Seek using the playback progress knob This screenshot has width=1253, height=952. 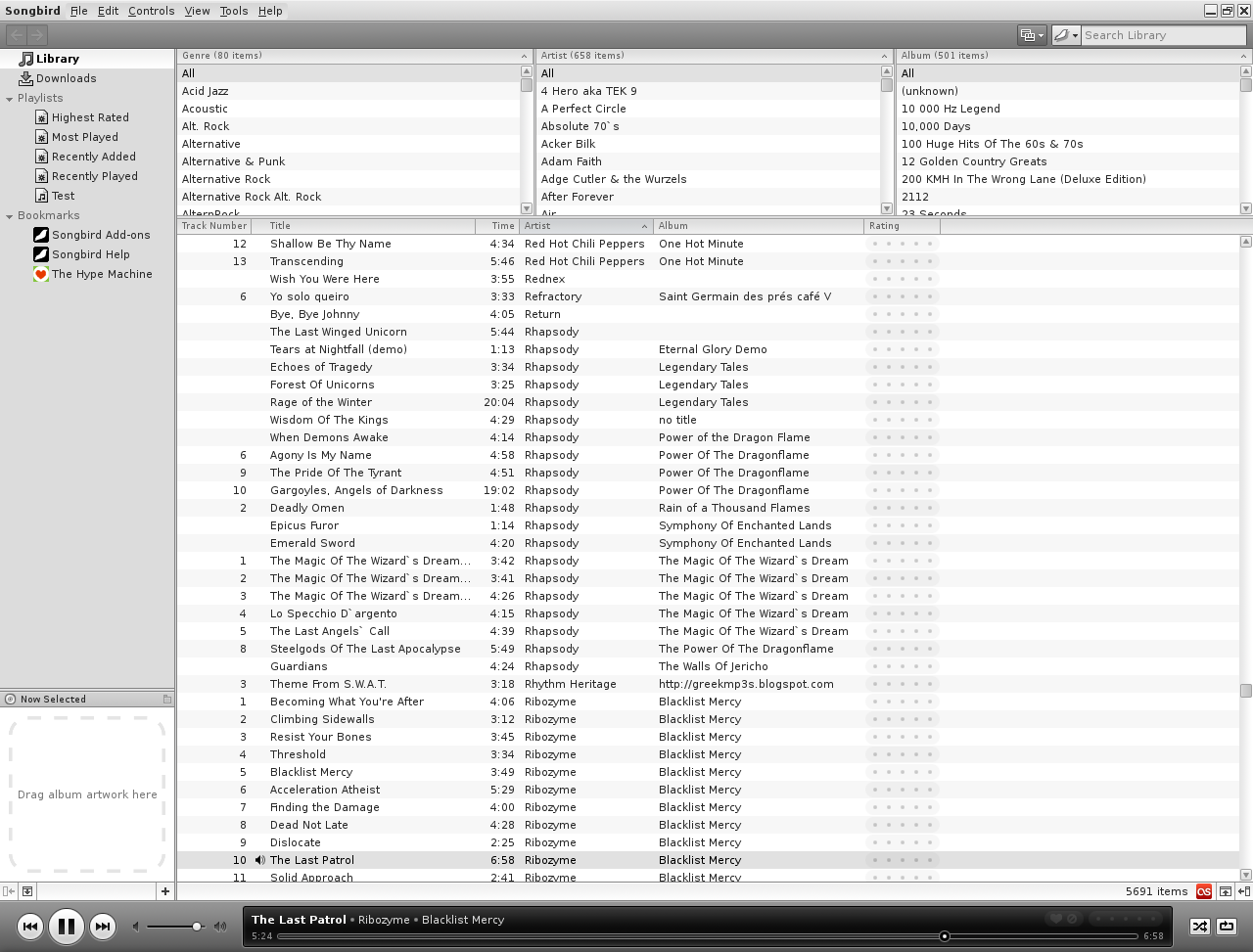pyautogui.click(x=945, y=936)
